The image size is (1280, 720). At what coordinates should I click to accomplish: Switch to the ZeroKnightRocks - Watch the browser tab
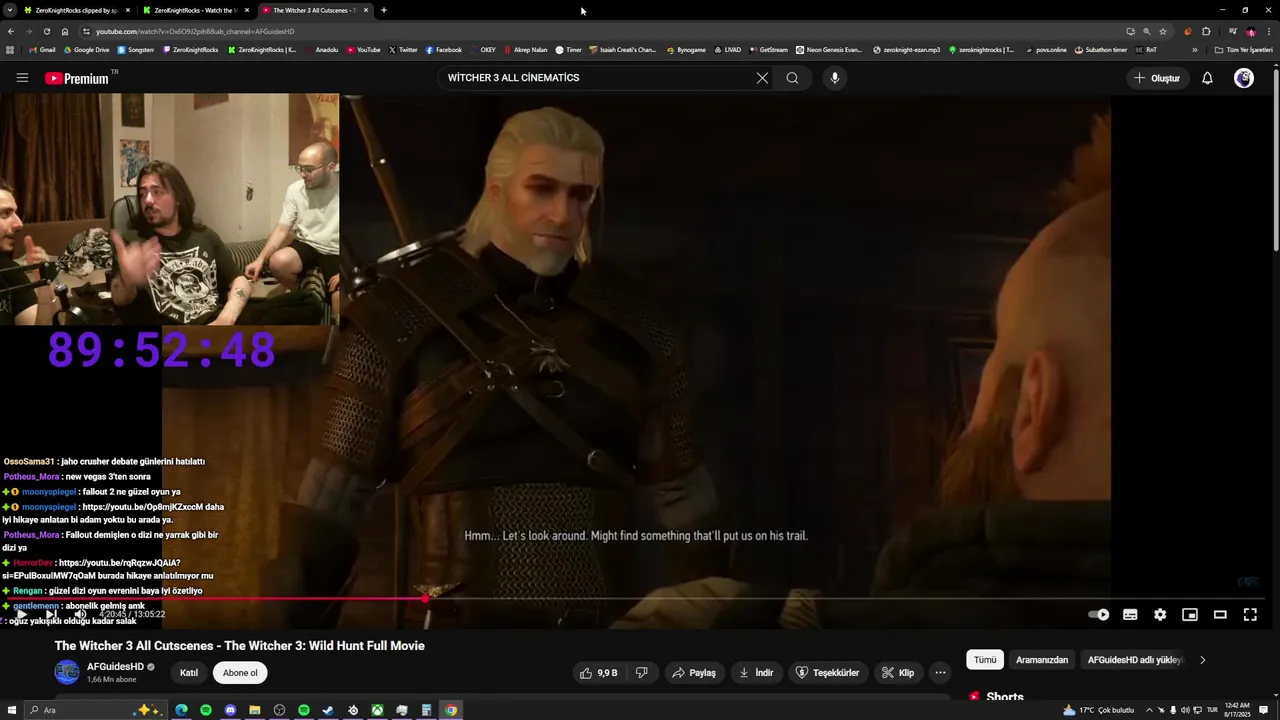pyautogui.click(x=197, y=10)
